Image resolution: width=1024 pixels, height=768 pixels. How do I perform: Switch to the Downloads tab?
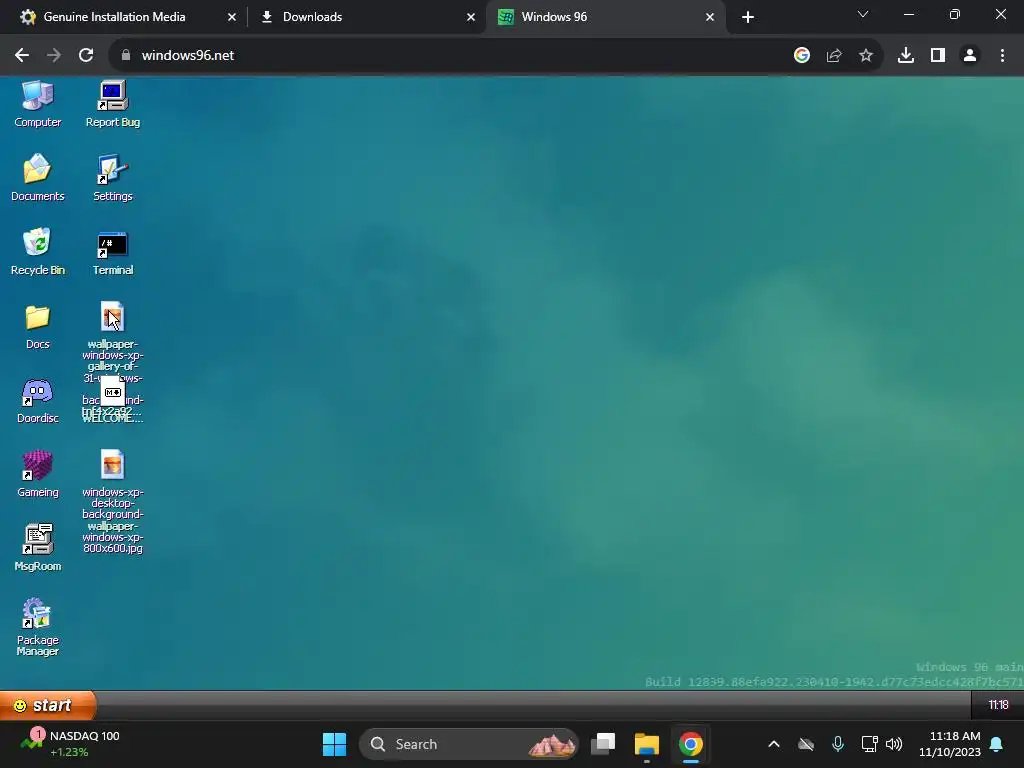click(x=312, y=17)
